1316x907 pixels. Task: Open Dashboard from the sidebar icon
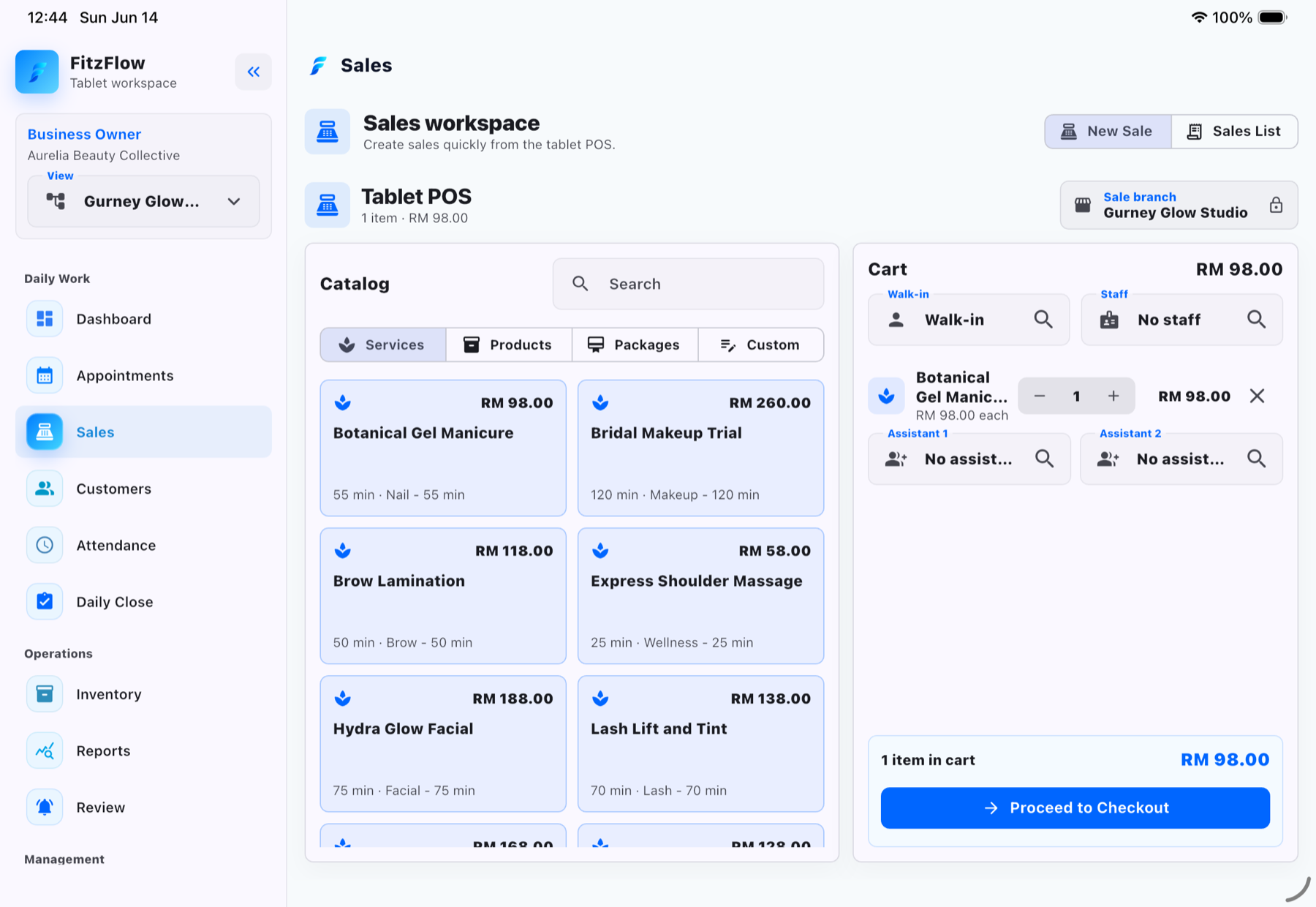click(45, 319)
